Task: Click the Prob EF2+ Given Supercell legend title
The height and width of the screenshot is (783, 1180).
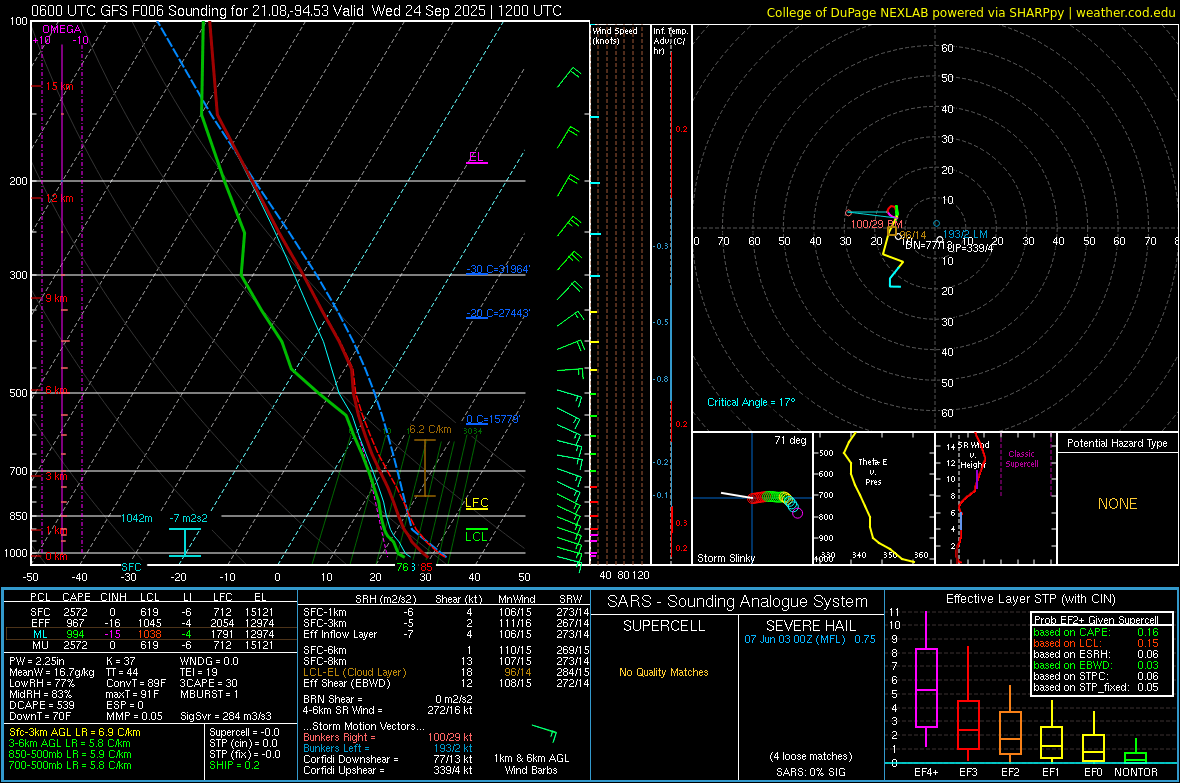Action: [1096, 620]
